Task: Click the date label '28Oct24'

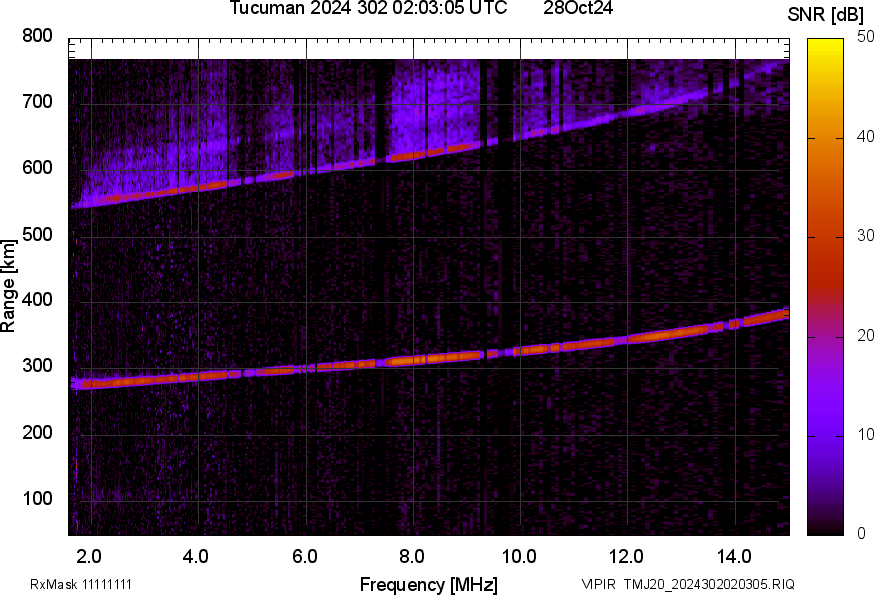Action: [578, 8]
